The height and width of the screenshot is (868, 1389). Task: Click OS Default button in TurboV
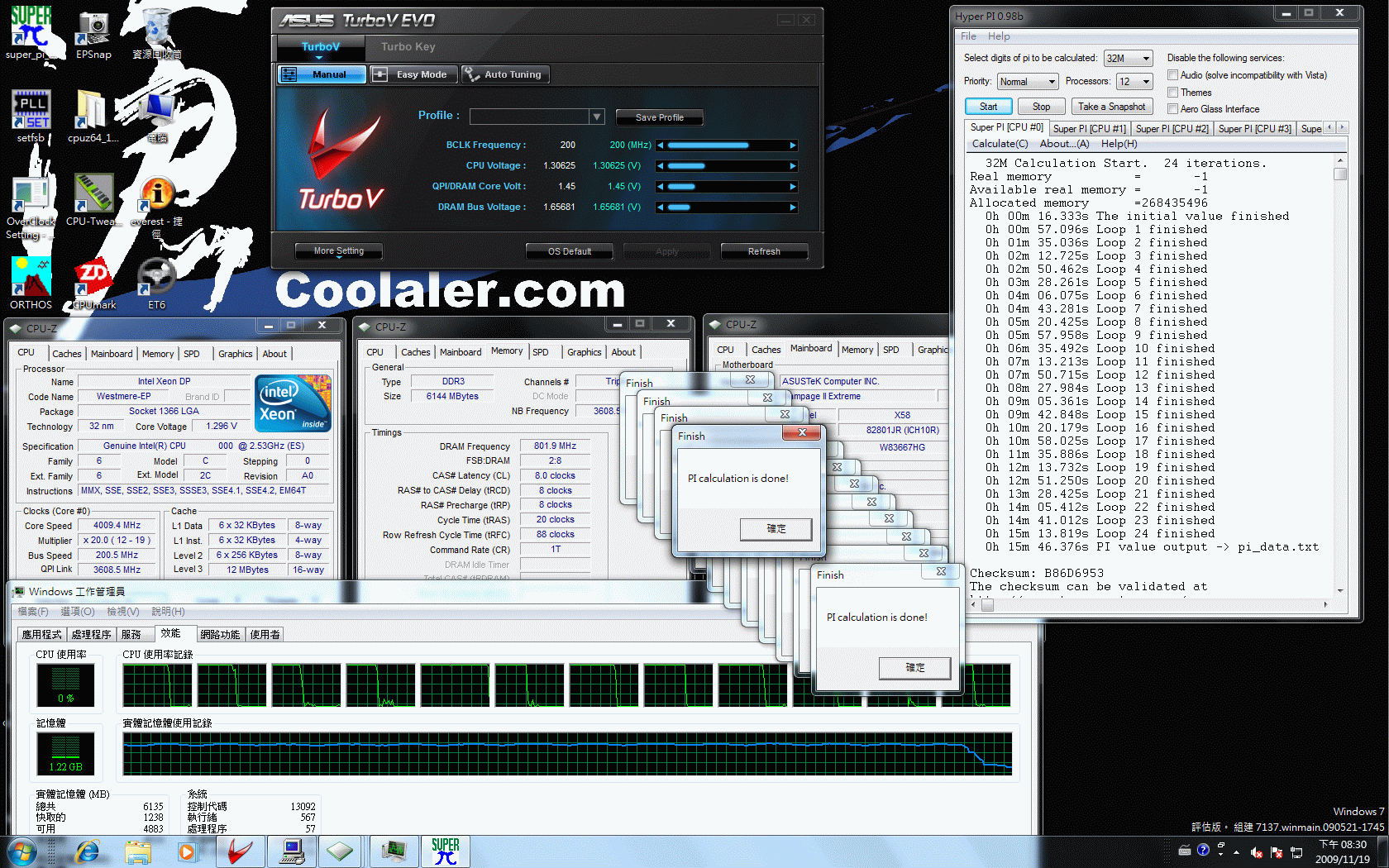[570, 251]
